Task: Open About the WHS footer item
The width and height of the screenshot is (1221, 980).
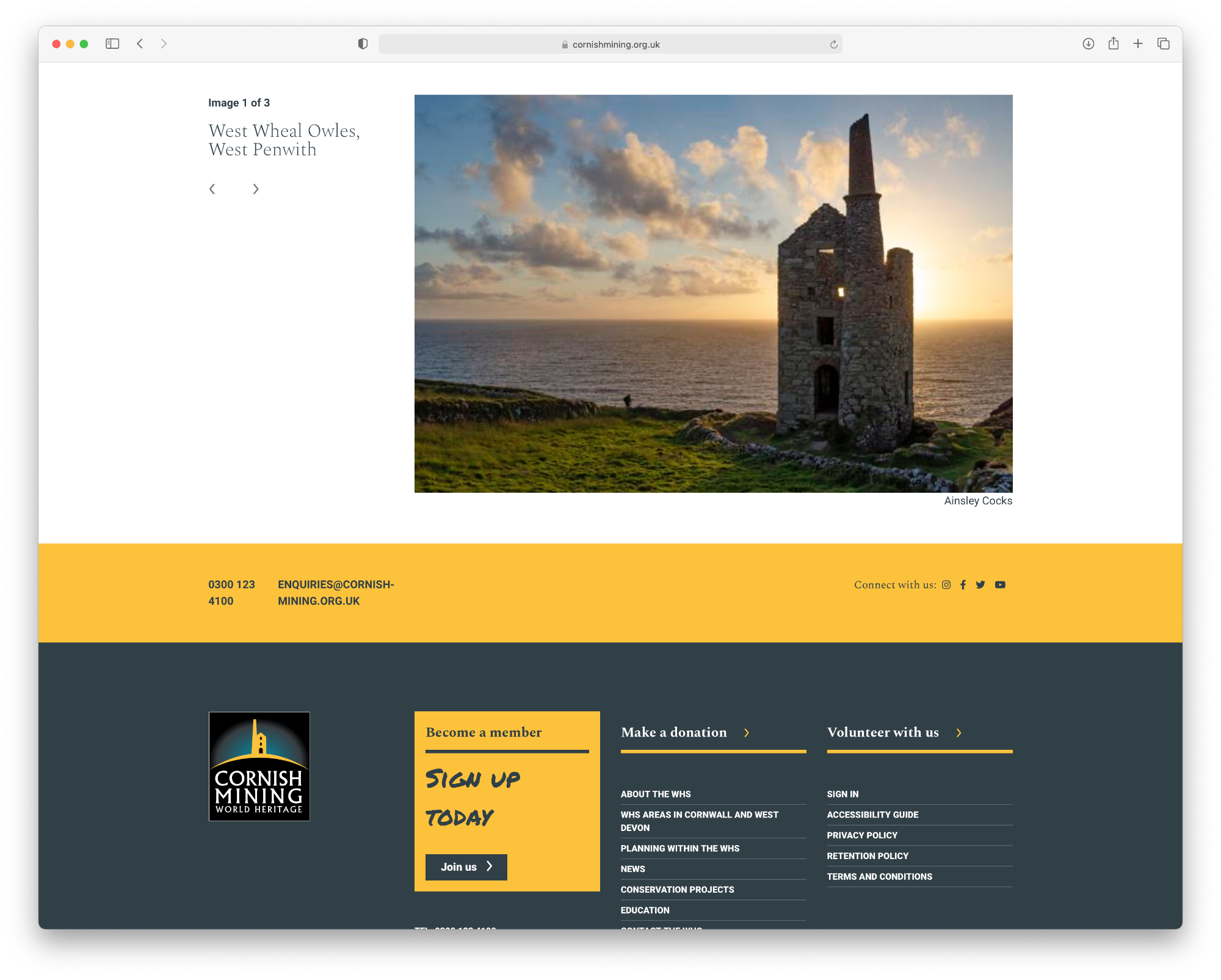Action: point(656,794)
